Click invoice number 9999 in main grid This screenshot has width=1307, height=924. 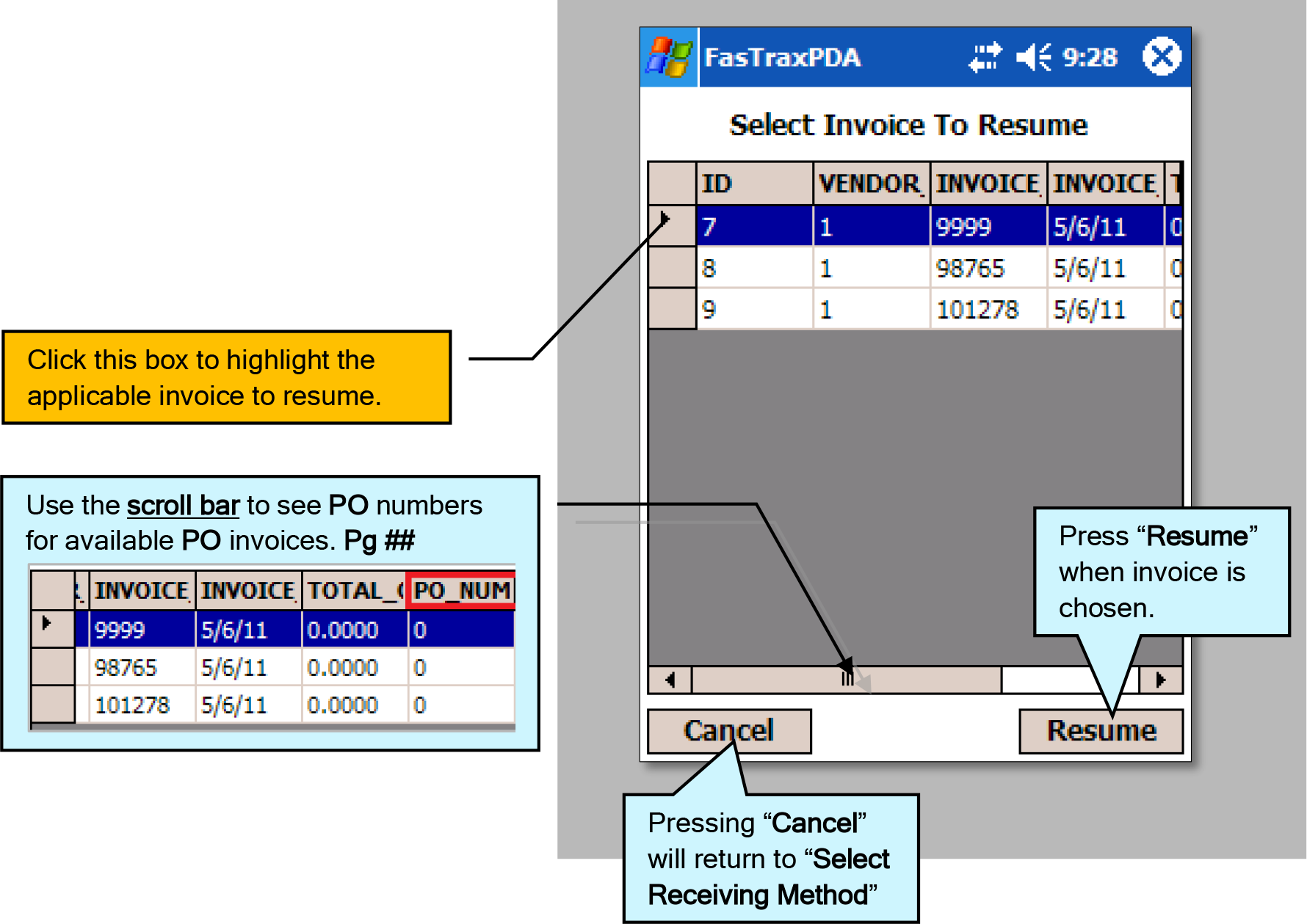[988, 226]
